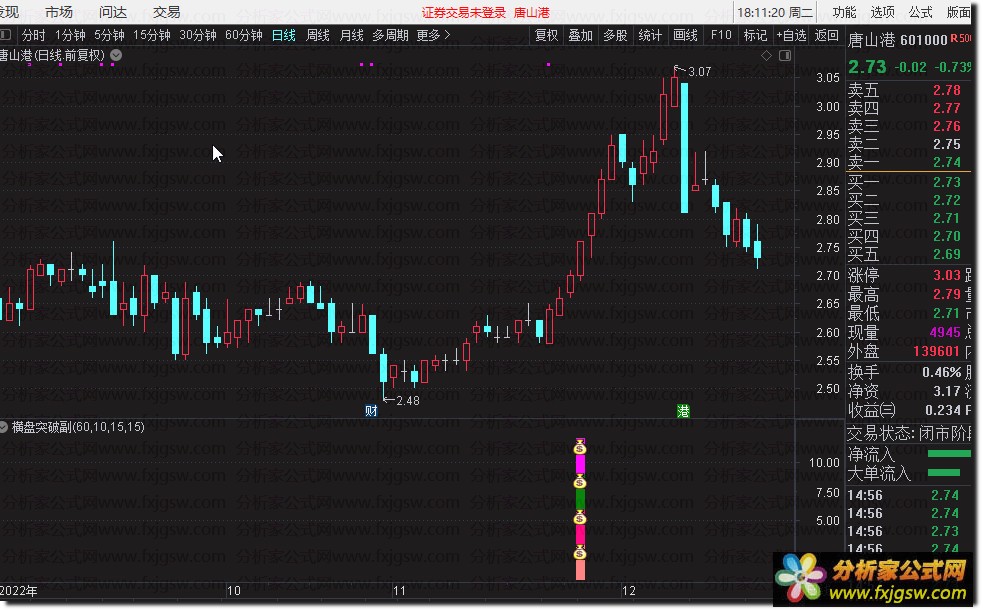Image resolution: width=983 pixels, height=610 pixels.
Task: Click the 证券交易未登录 login link
Action: tap(463, 13)
